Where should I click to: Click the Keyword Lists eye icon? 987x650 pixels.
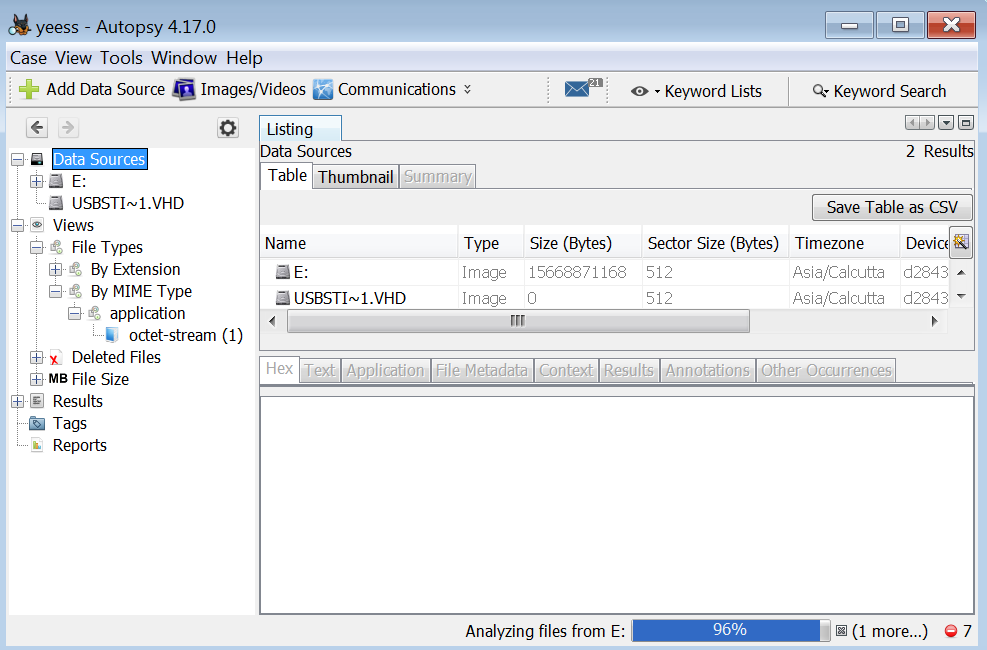(640, 91)
